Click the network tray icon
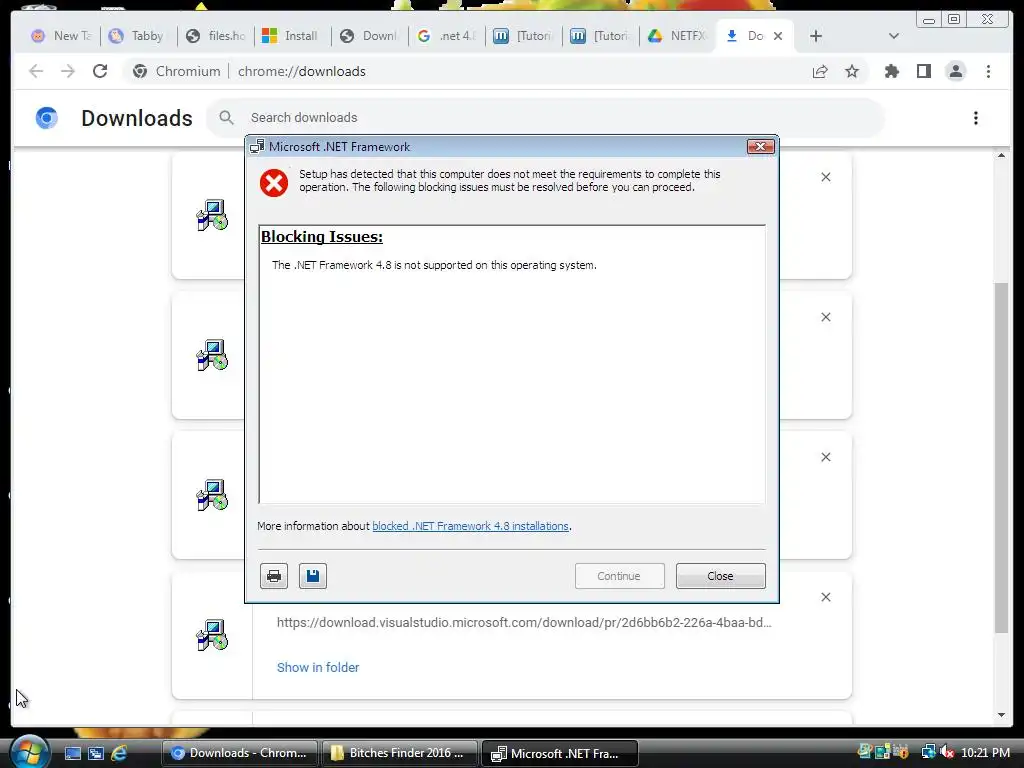 (928, 752)
